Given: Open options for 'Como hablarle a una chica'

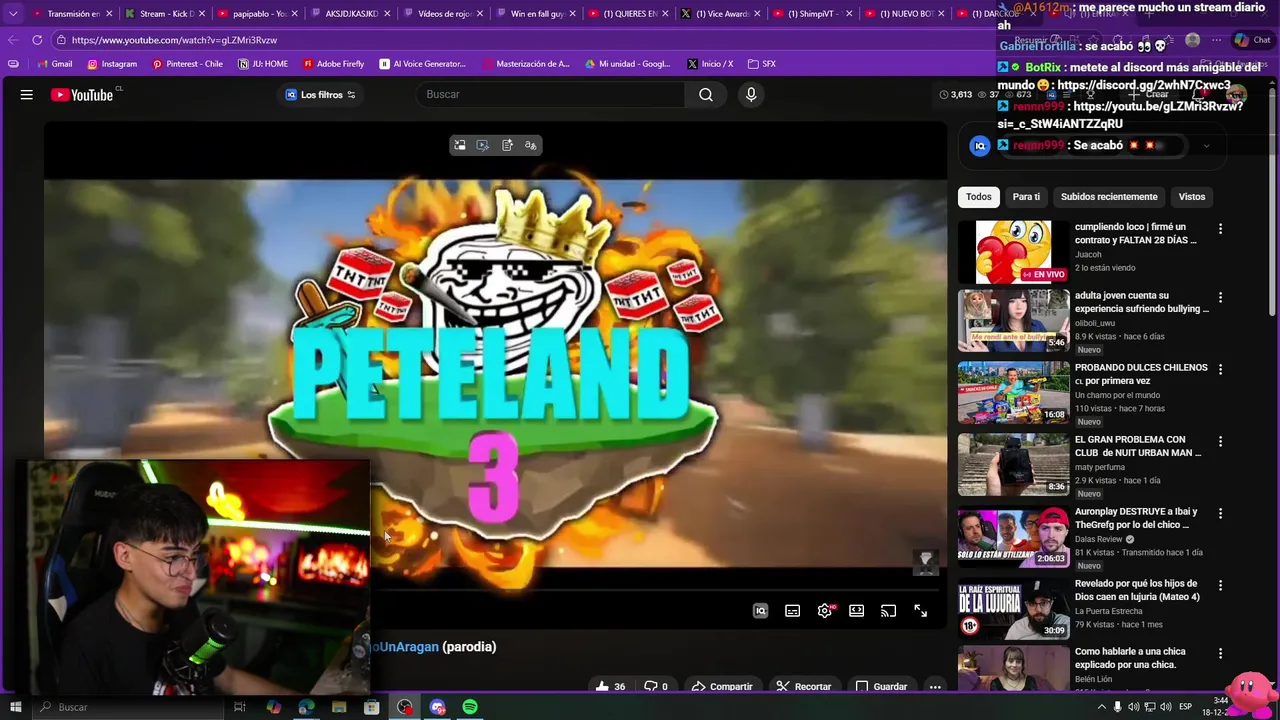Looking at the screenshot, I should [x=1220, y=653].
